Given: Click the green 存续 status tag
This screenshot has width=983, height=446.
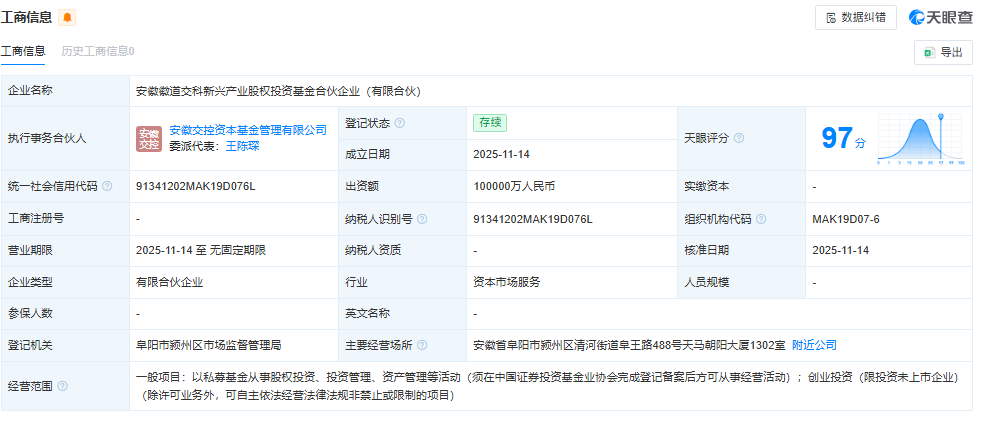Looking at the screenshot, I should (490, 122).
